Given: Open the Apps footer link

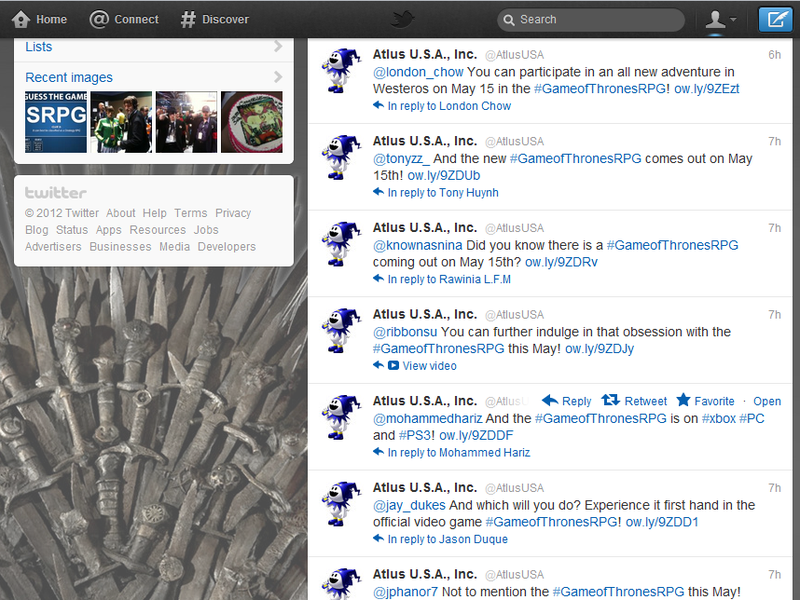Looking at the screenshot, I should coord(109,230).
